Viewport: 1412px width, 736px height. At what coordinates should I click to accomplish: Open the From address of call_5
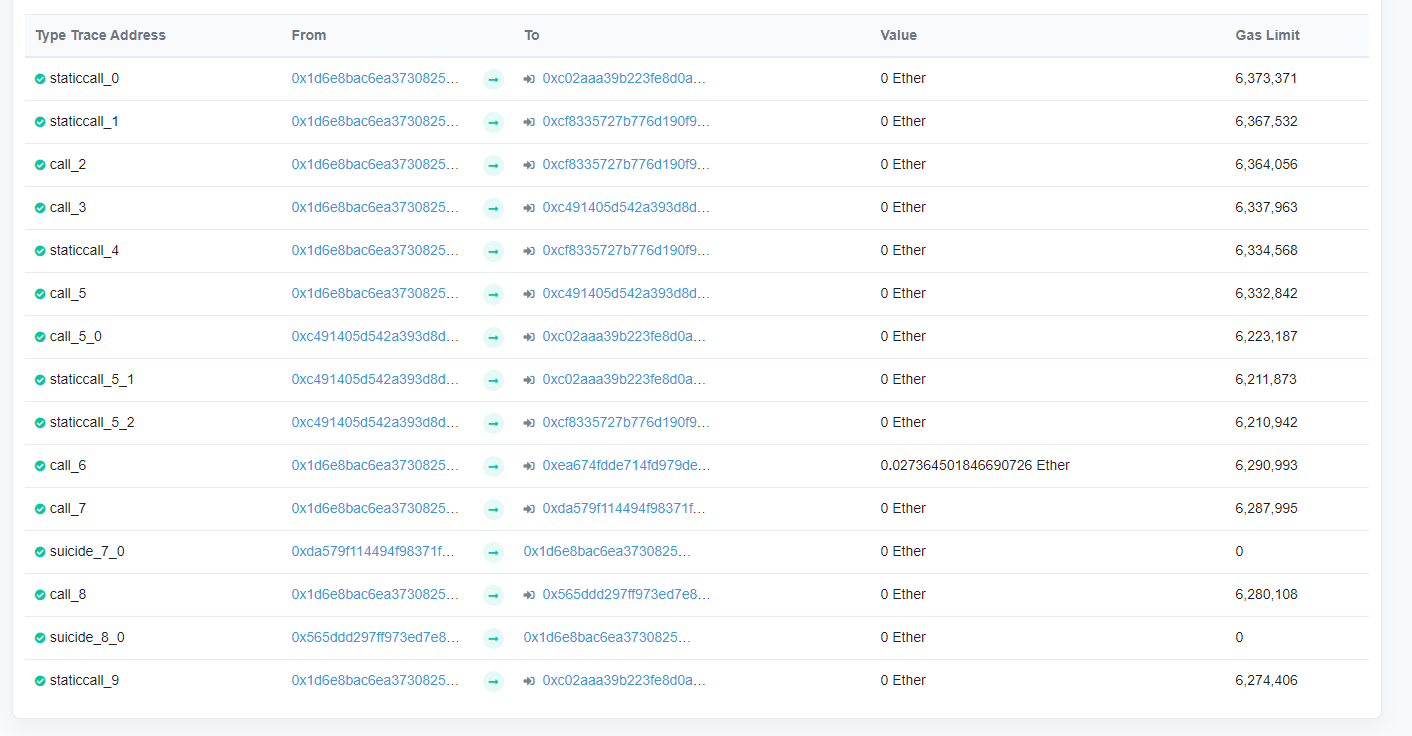[375, 293]
